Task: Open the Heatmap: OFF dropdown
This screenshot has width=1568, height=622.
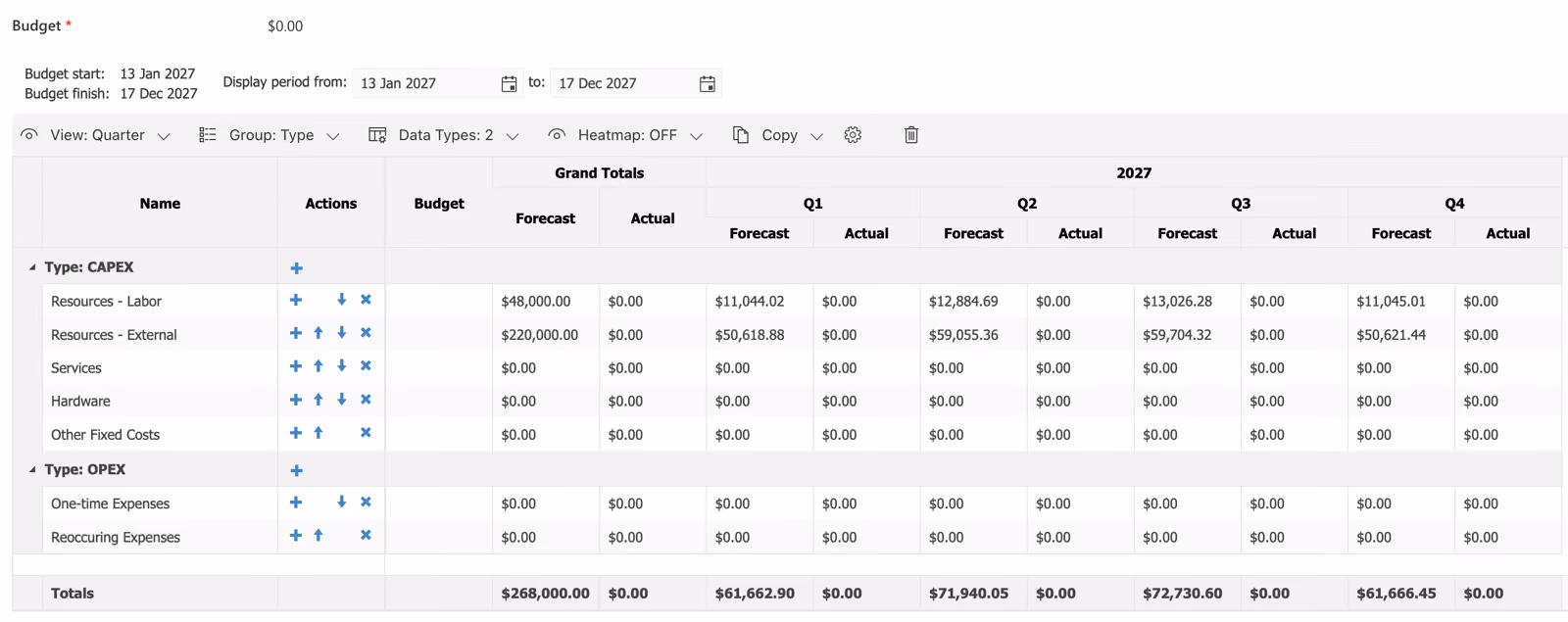Action: tap(625, 135)
